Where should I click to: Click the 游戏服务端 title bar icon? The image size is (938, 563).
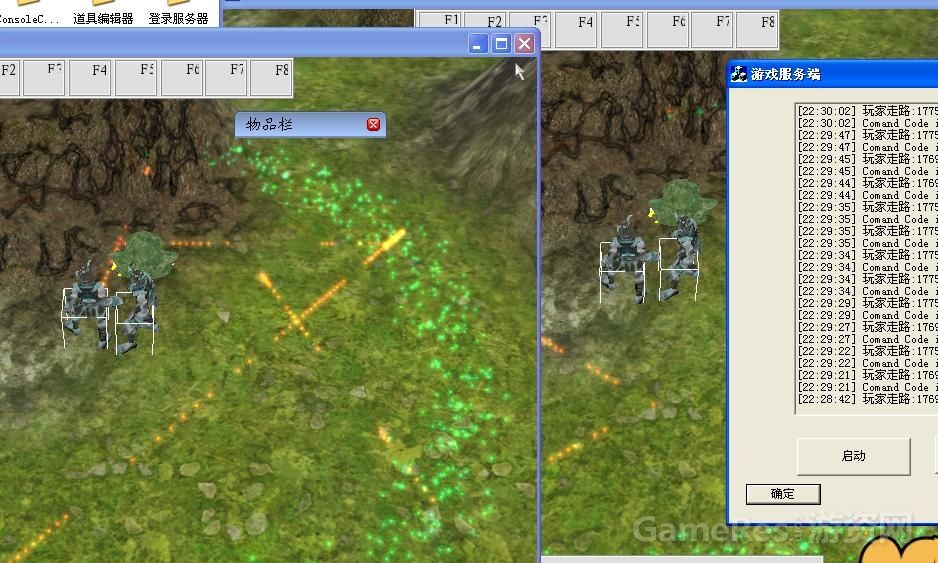click(x=739, y=74)
